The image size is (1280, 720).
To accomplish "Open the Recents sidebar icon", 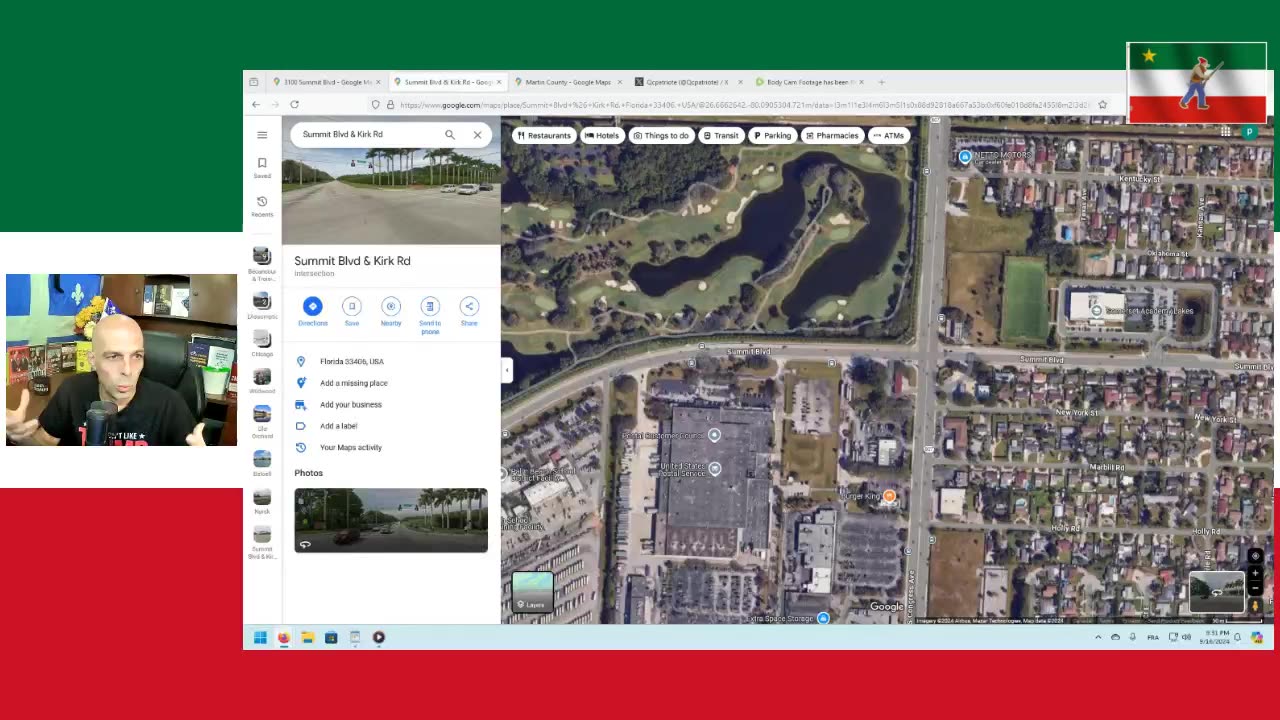I will click(x=262, y=206).
